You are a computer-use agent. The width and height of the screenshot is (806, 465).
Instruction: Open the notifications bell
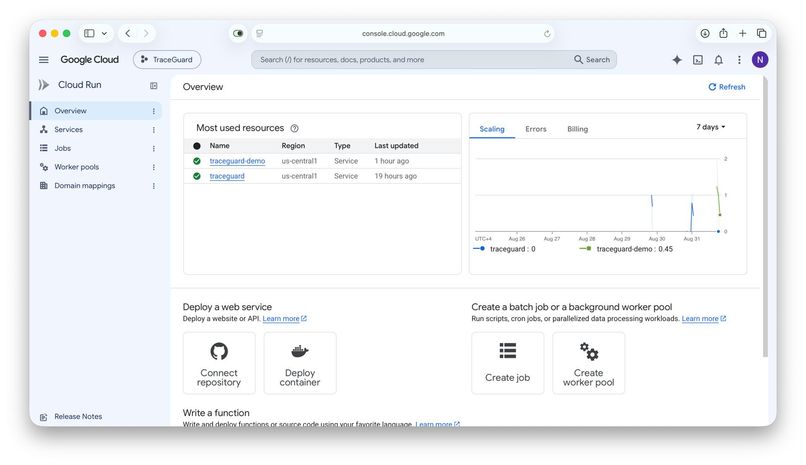(x=719, y=60)
